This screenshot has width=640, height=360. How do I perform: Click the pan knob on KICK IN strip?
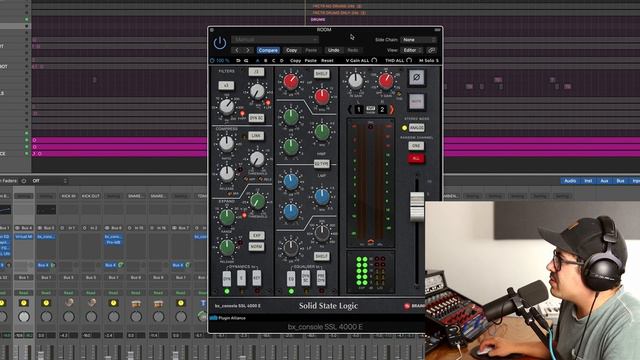pyautogui.click(x=69, y=316)
